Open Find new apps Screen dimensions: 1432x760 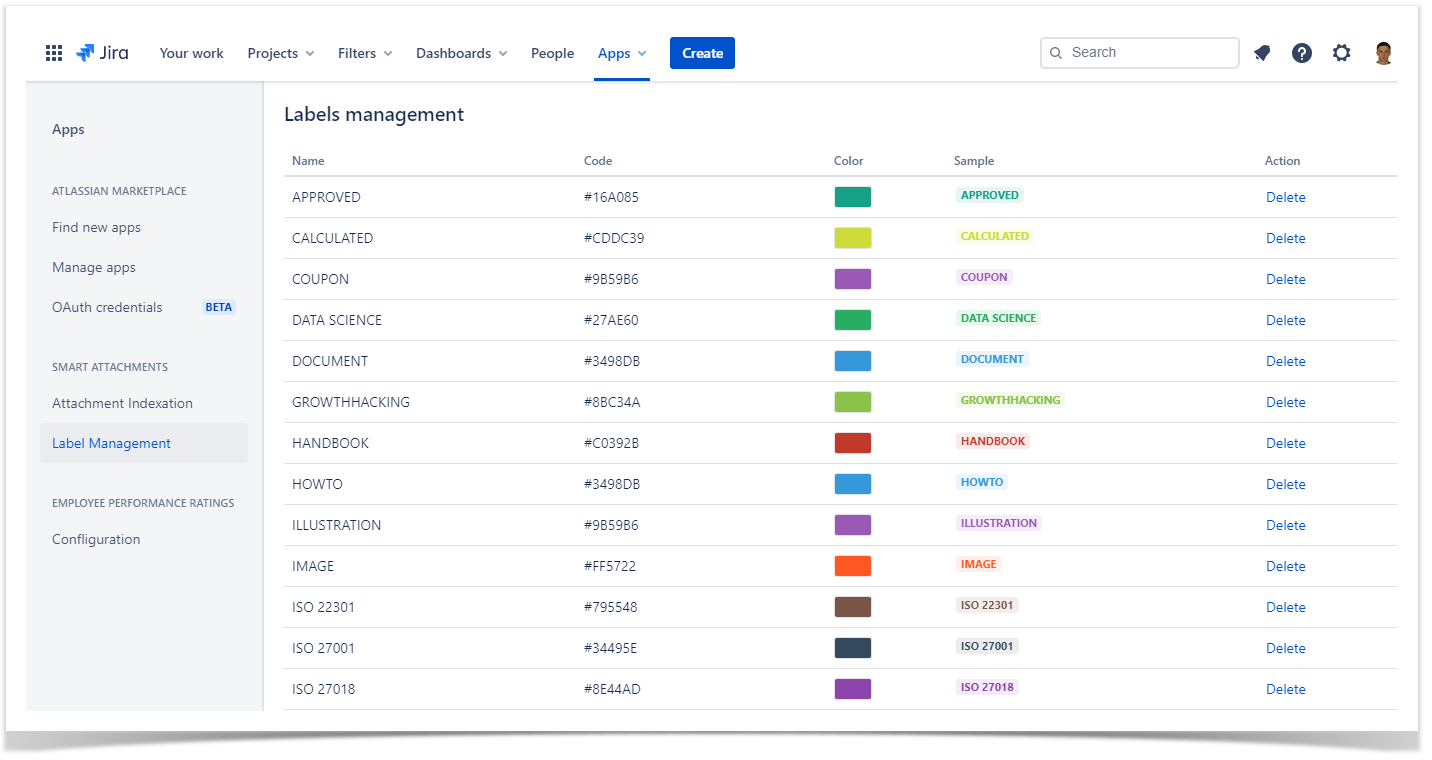click(96, 227)
